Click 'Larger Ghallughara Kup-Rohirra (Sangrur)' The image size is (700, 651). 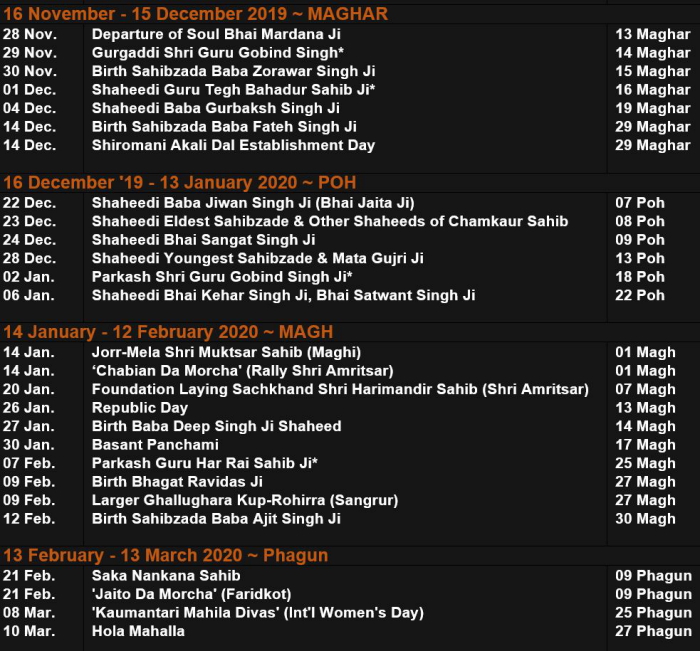pyautogui.click(x=245, y=501)
